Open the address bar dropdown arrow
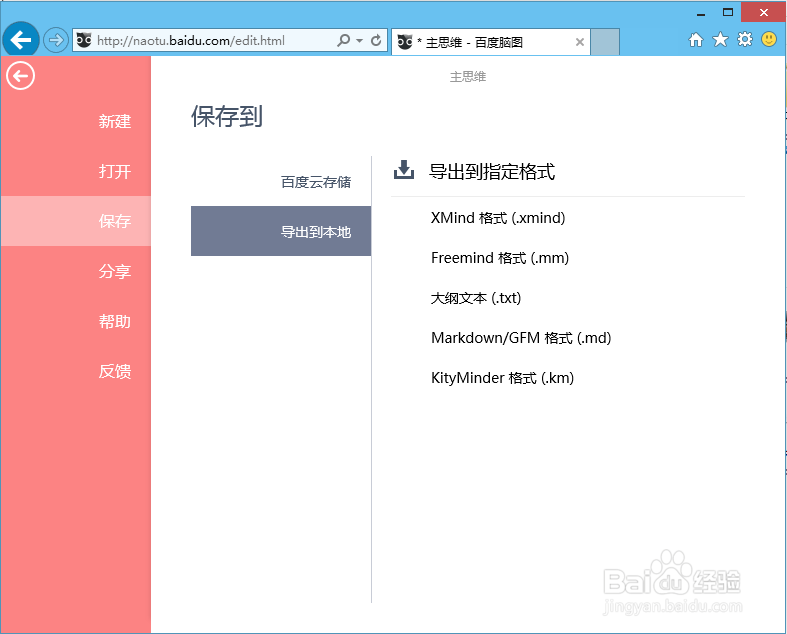Image resolution: width=787 pixels, height=634 pixels. pos(359,41)
